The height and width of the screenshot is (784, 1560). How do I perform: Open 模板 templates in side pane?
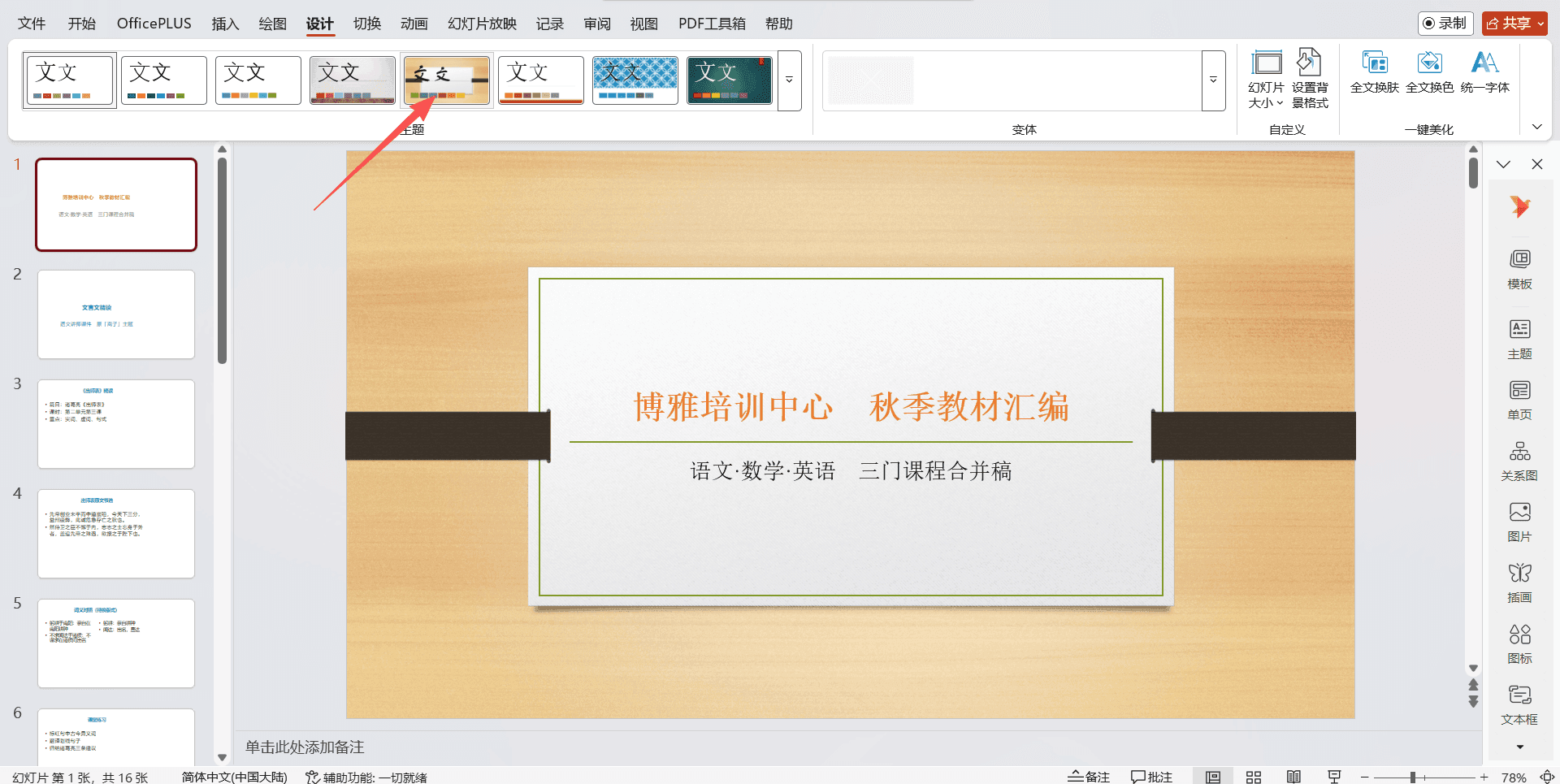click(1520, 270)
